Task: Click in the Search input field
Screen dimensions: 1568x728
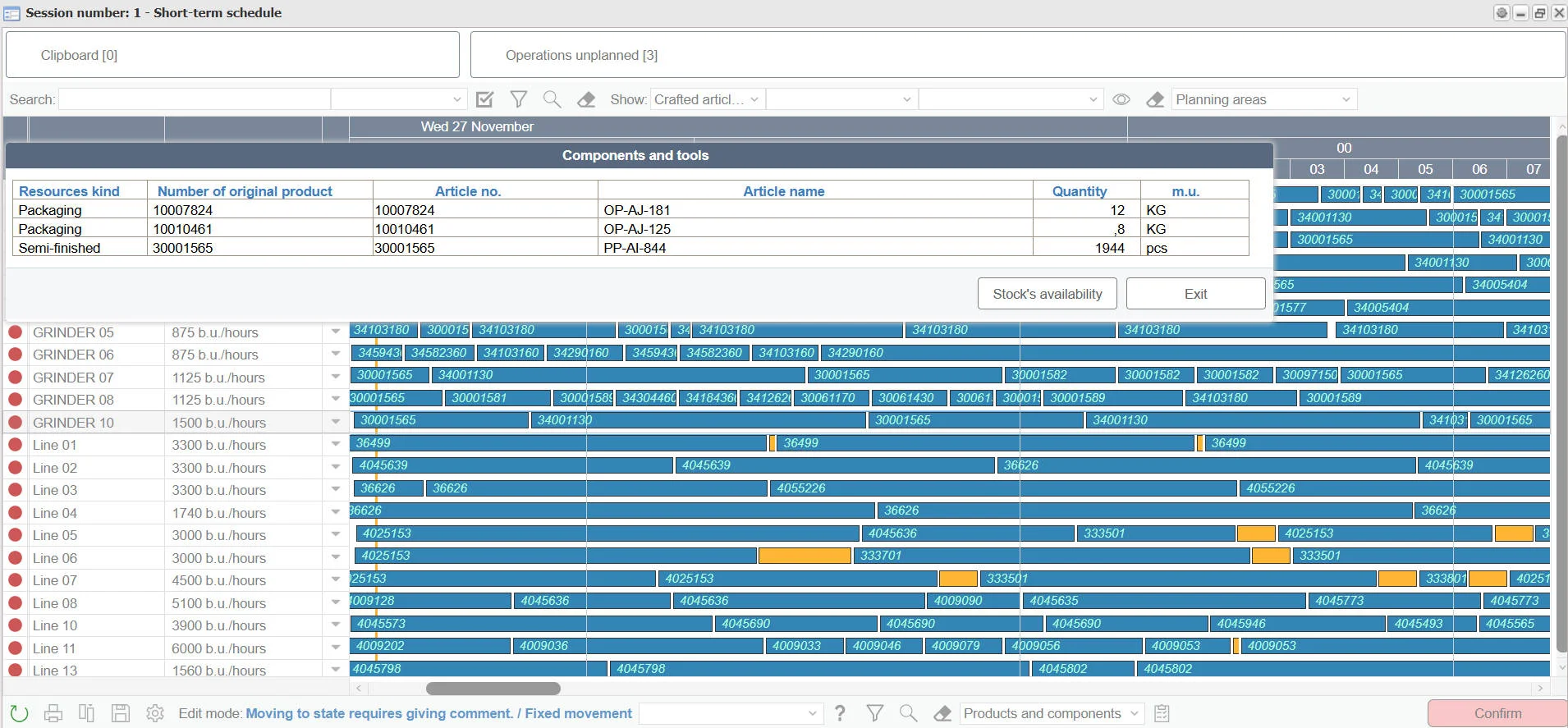Action: pos(194,99)
